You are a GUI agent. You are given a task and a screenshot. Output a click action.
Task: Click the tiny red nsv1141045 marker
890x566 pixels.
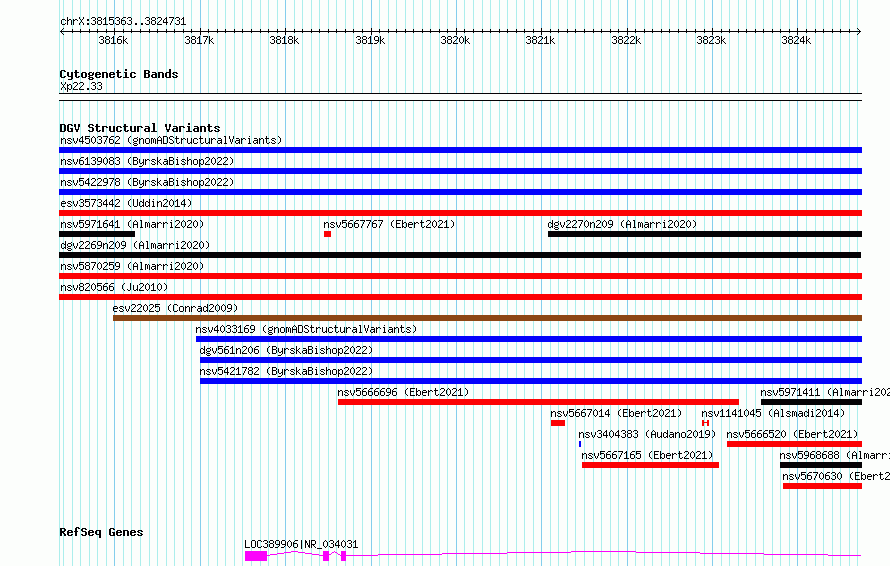(706, 423)
